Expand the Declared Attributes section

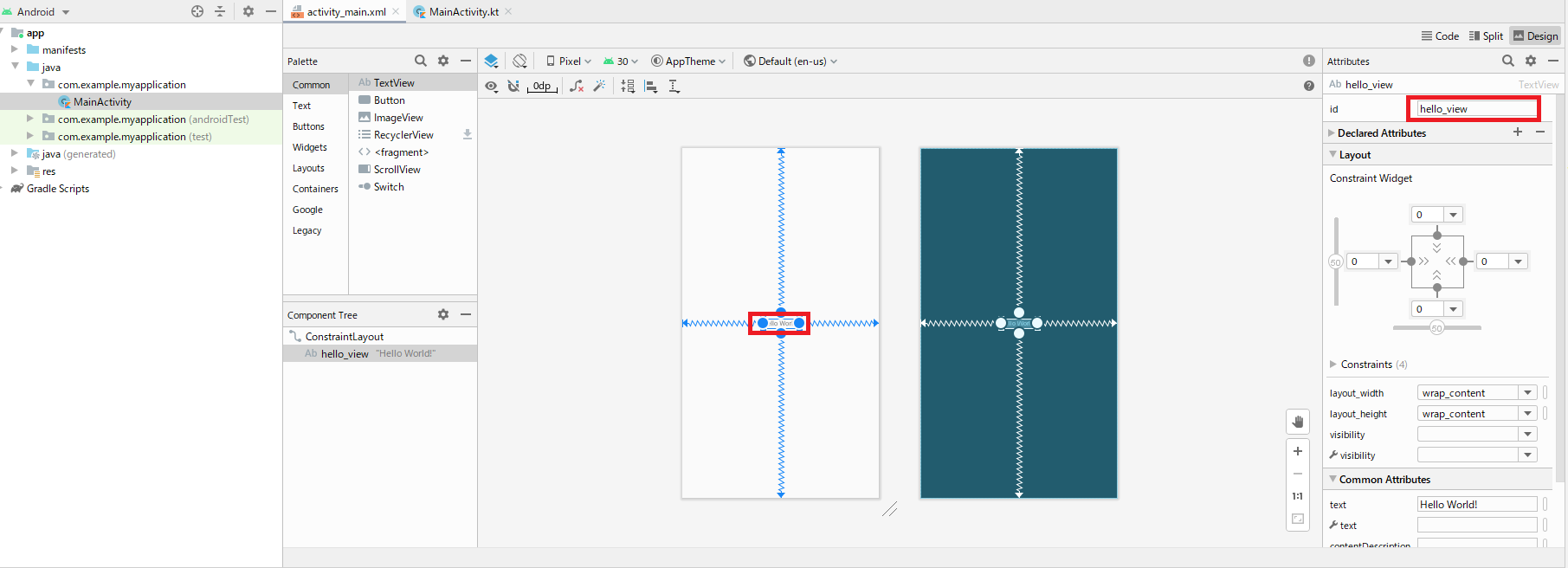tap(1332, 132)
